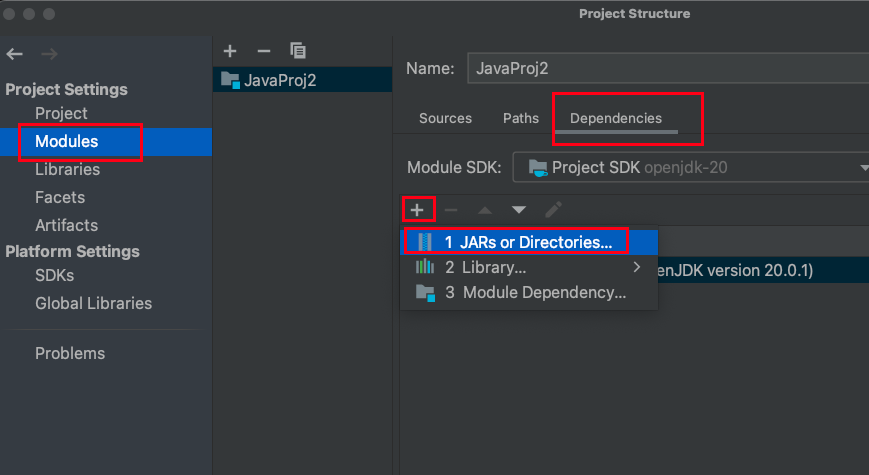Move dependency up with up arrow
The width and height of the screenshot is (869, 475).
pyautogui.click(x=485, y=210)
